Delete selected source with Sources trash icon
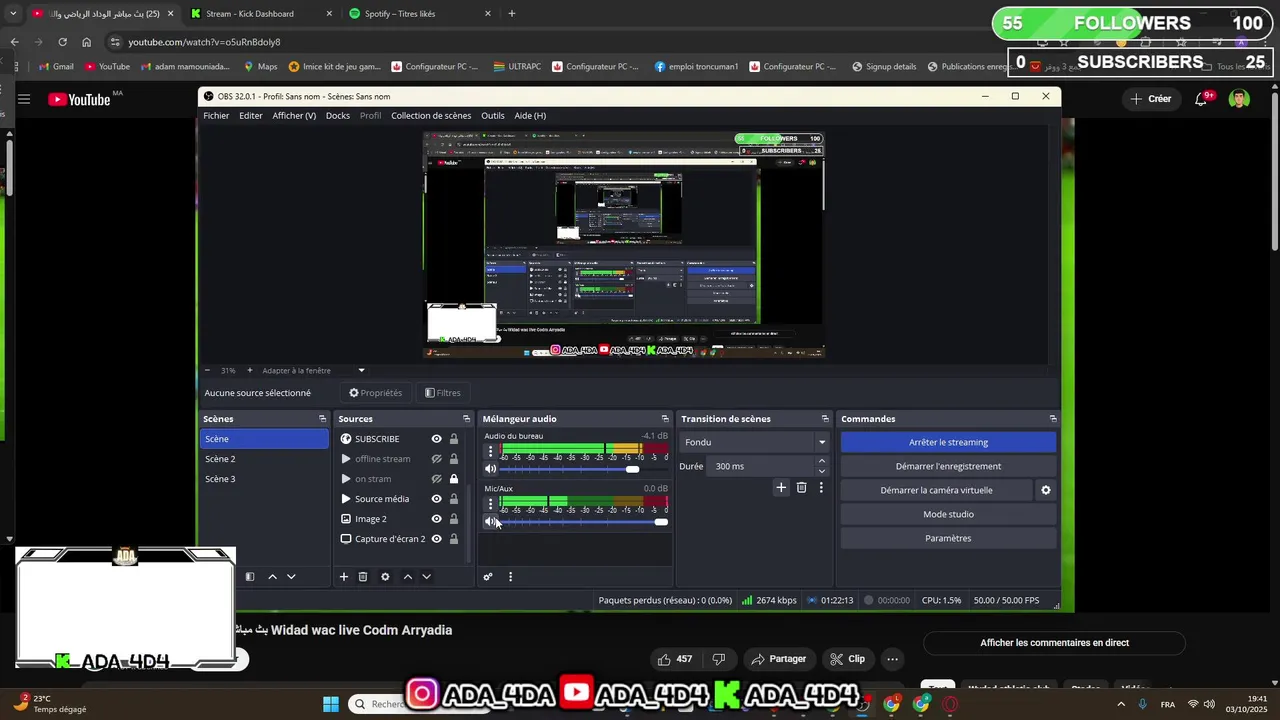 coord(363,577)
